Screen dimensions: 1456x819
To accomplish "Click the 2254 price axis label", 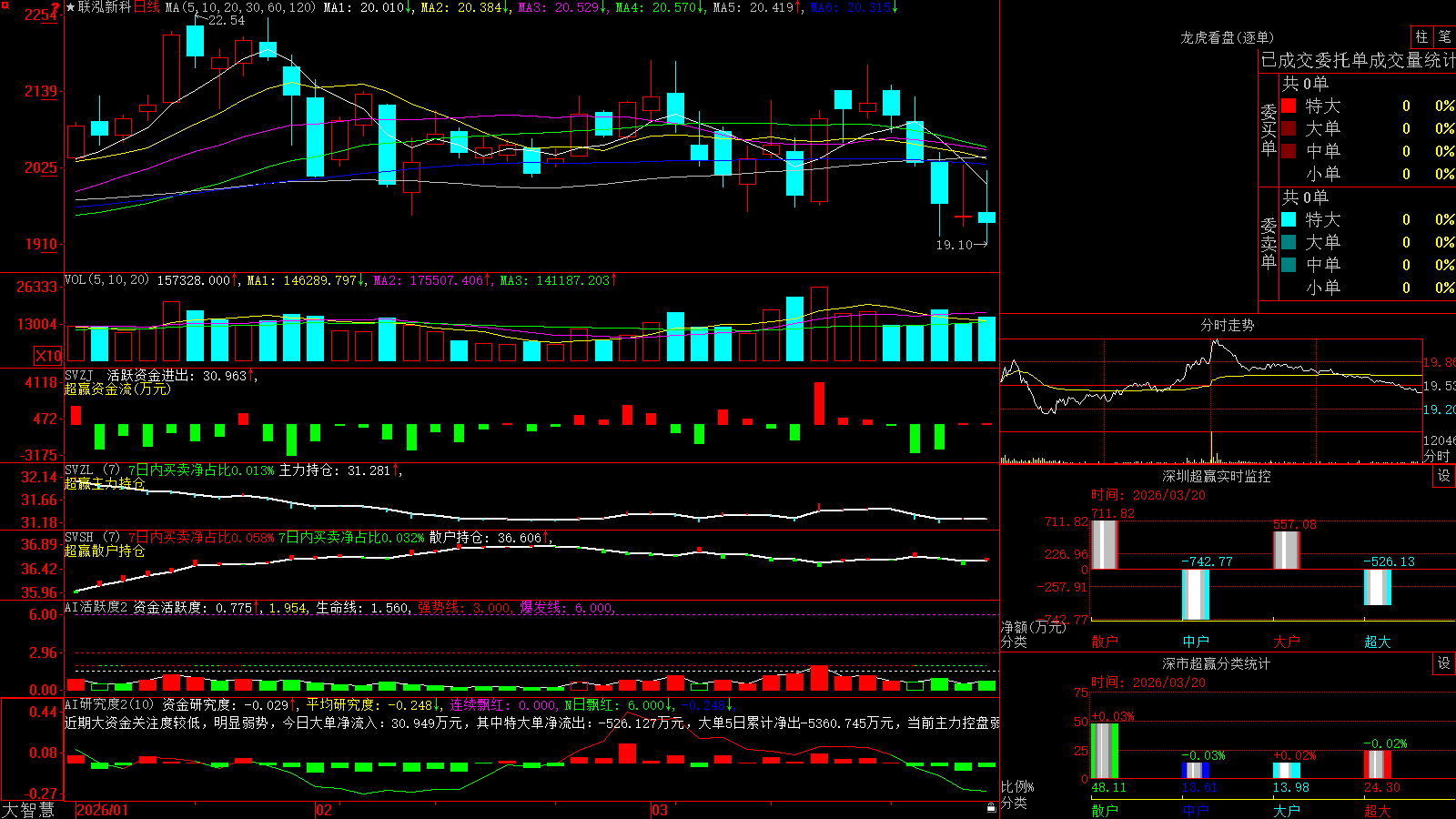I will (x=41, y=15).
